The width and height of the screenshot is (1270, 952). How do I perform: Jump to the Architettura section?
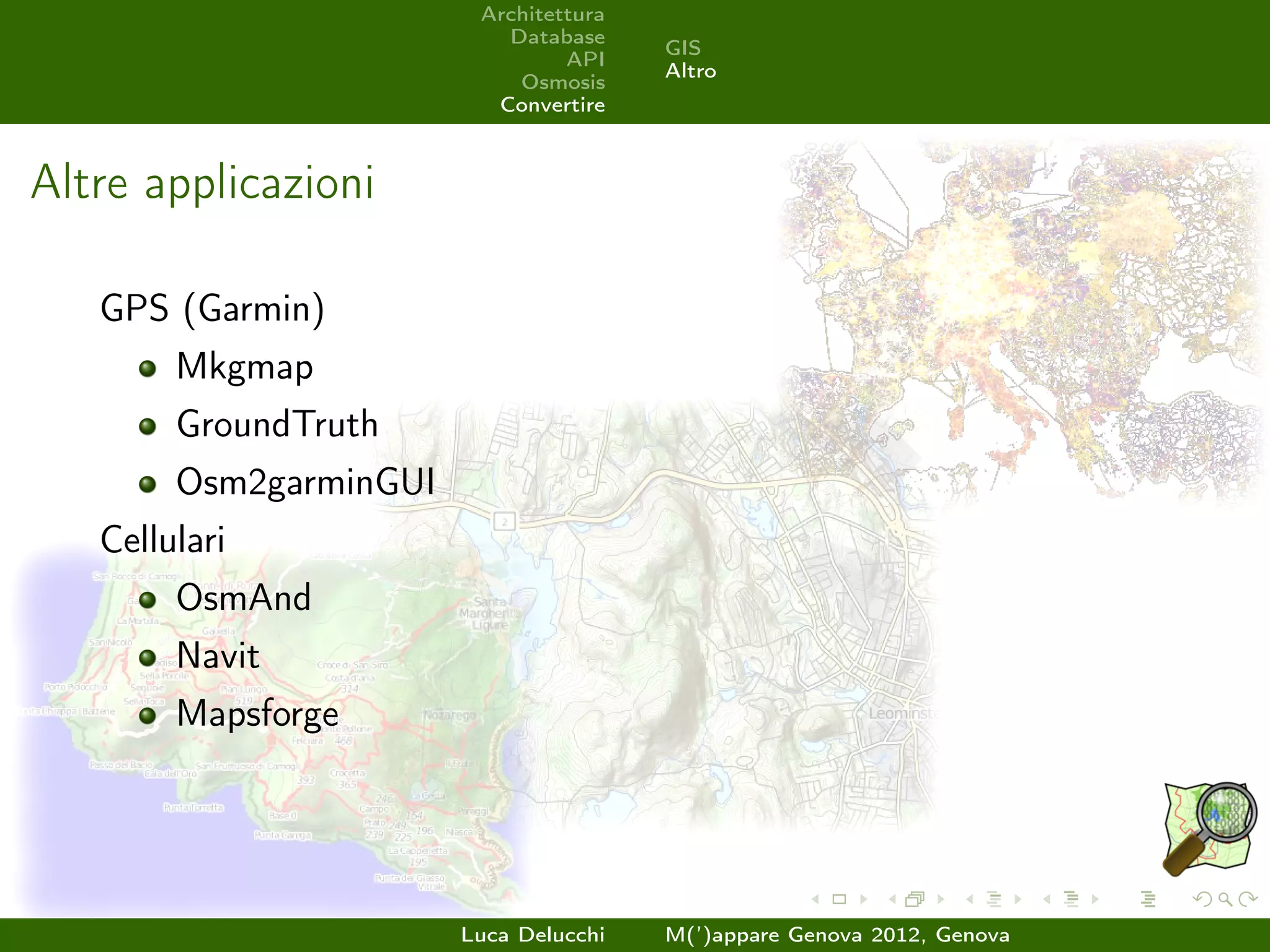coord(543,14)
